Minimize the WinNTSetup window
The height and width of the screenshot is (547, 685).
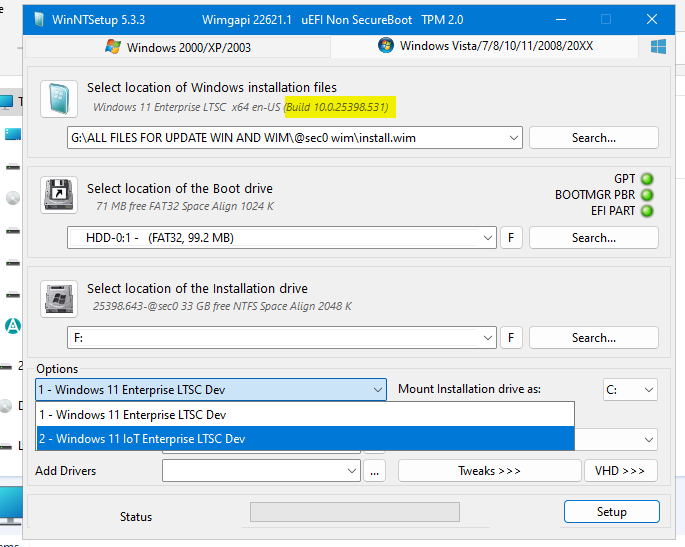click(561, 20)
